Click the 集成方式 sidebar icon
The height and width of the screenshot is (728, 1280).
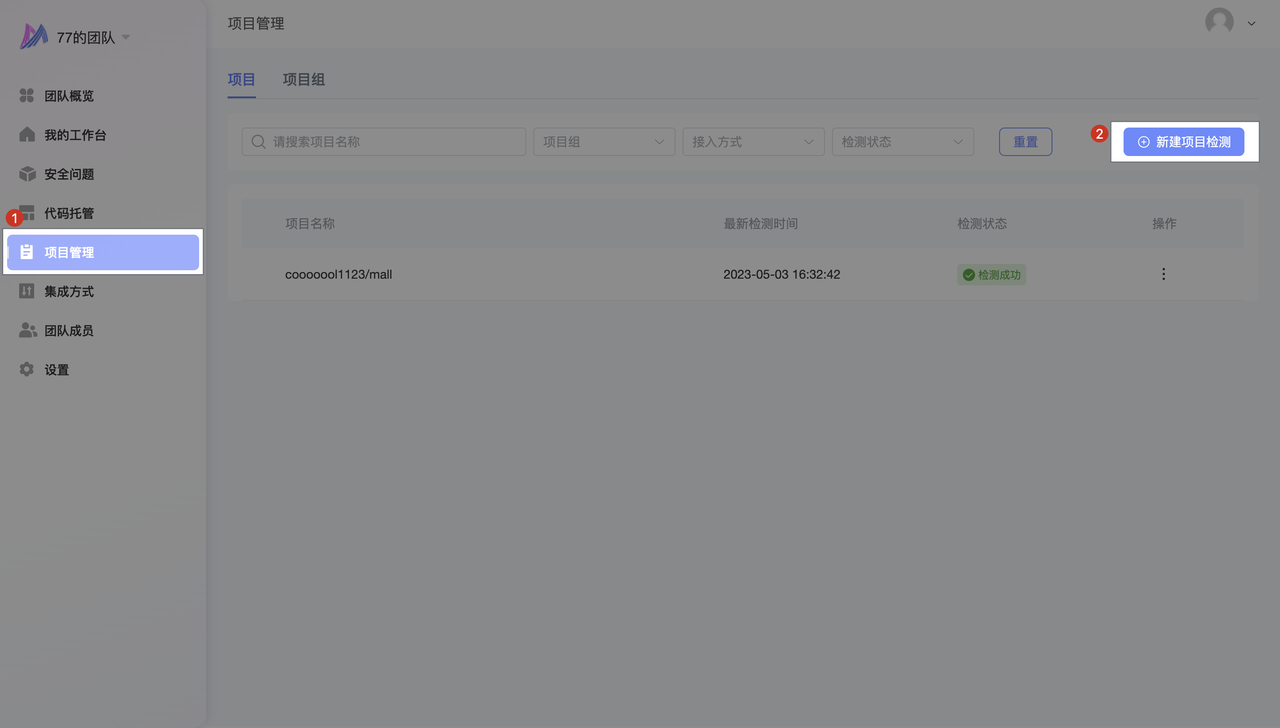point(27,291)
